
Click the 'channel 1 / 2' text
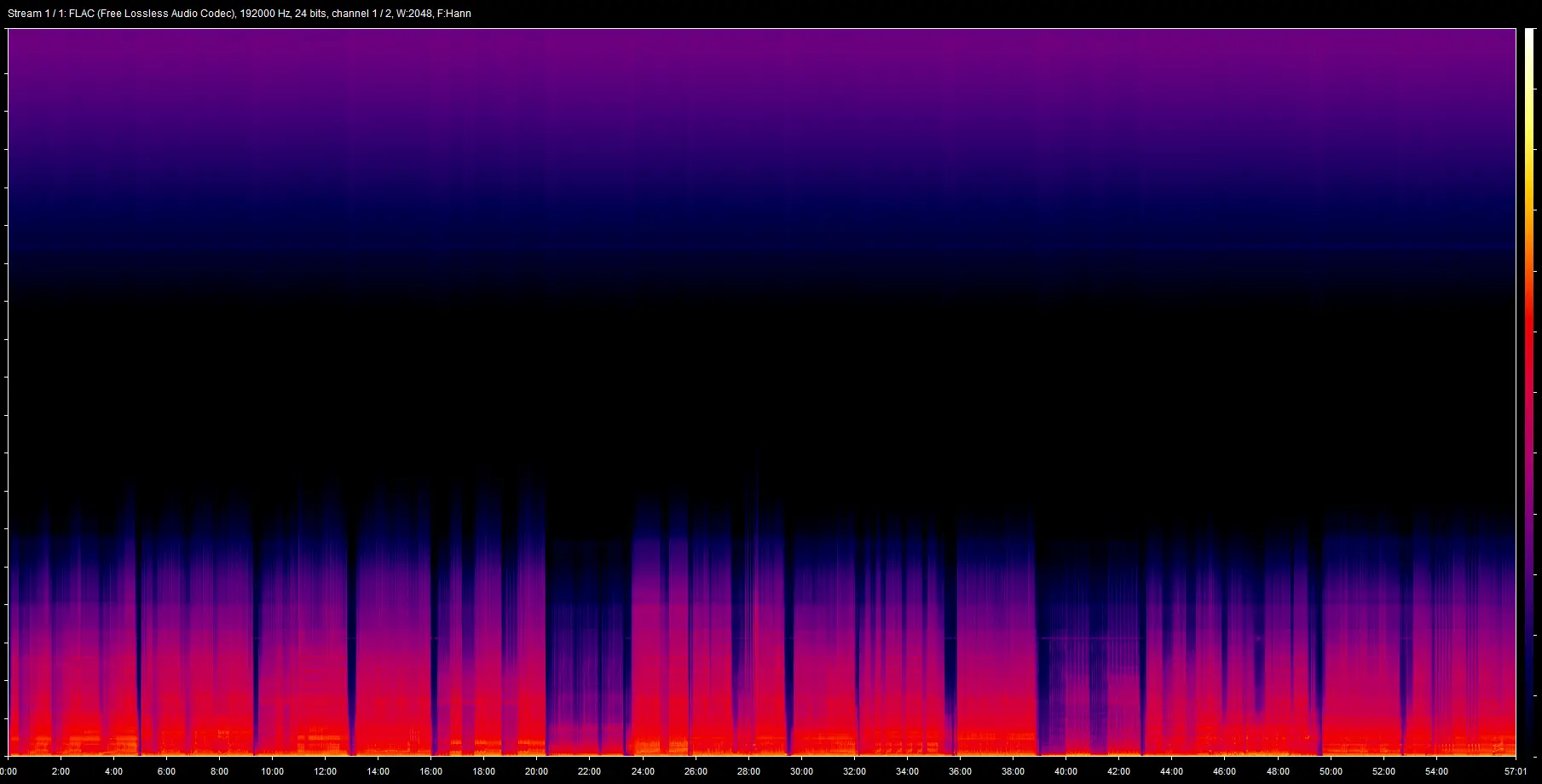361,14
